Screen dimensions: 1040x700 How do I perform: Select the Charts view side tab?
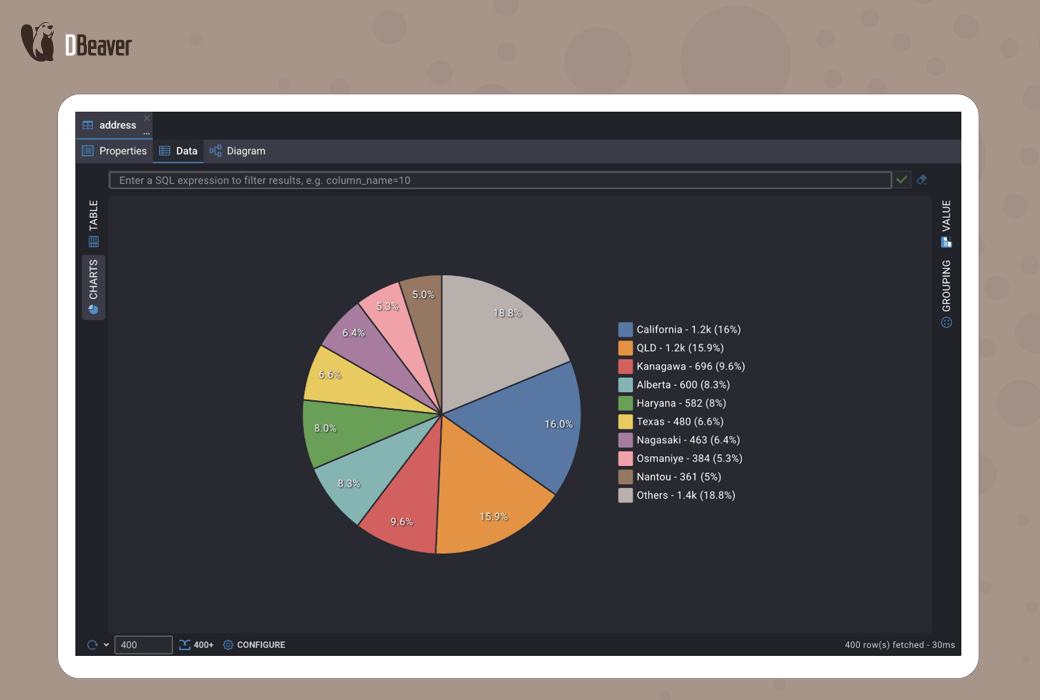(93, 287)
